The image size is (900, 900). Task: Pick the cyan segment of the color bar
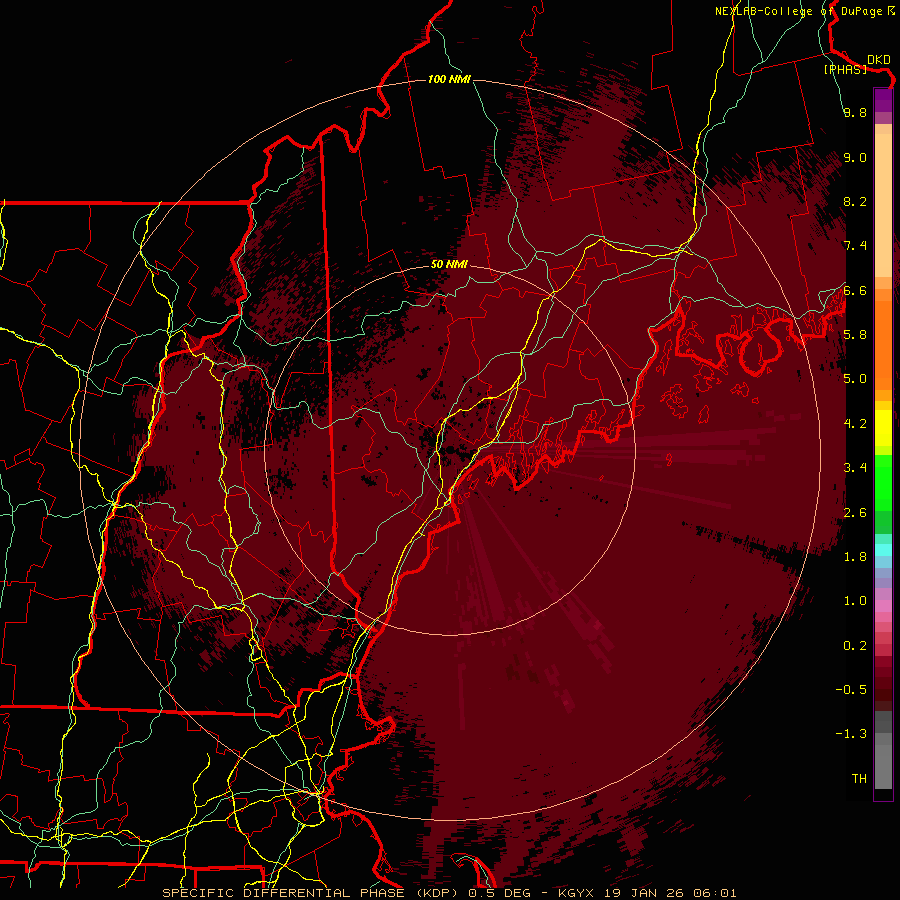click(x=883, y=549)
